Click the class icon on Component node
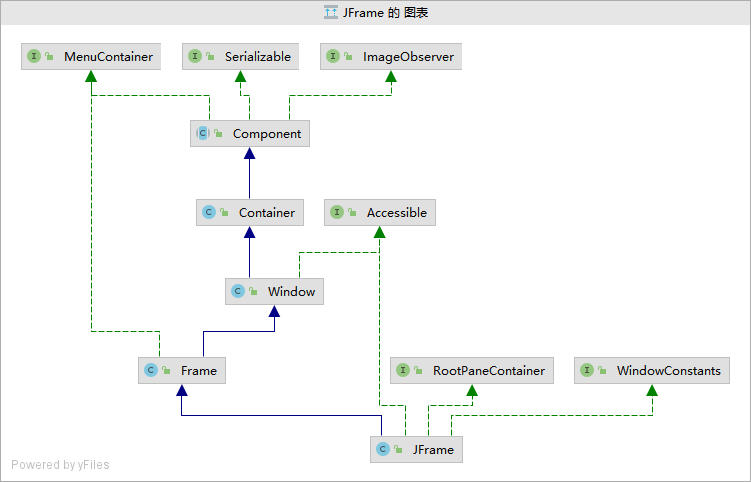The image size is (751, 482). (x=203, y=133)
